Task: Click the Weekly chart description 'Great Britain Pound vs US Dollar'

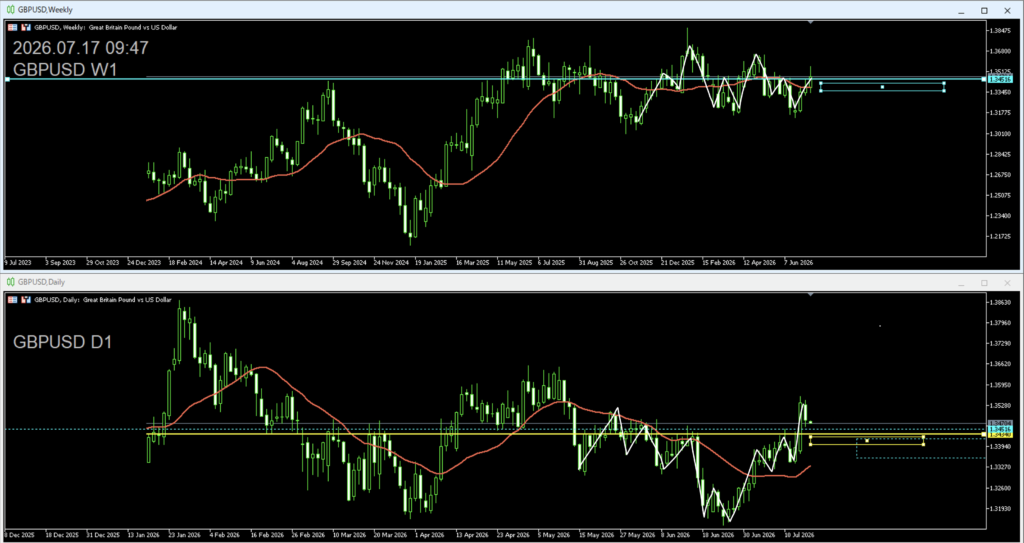Action: (133, 27)
